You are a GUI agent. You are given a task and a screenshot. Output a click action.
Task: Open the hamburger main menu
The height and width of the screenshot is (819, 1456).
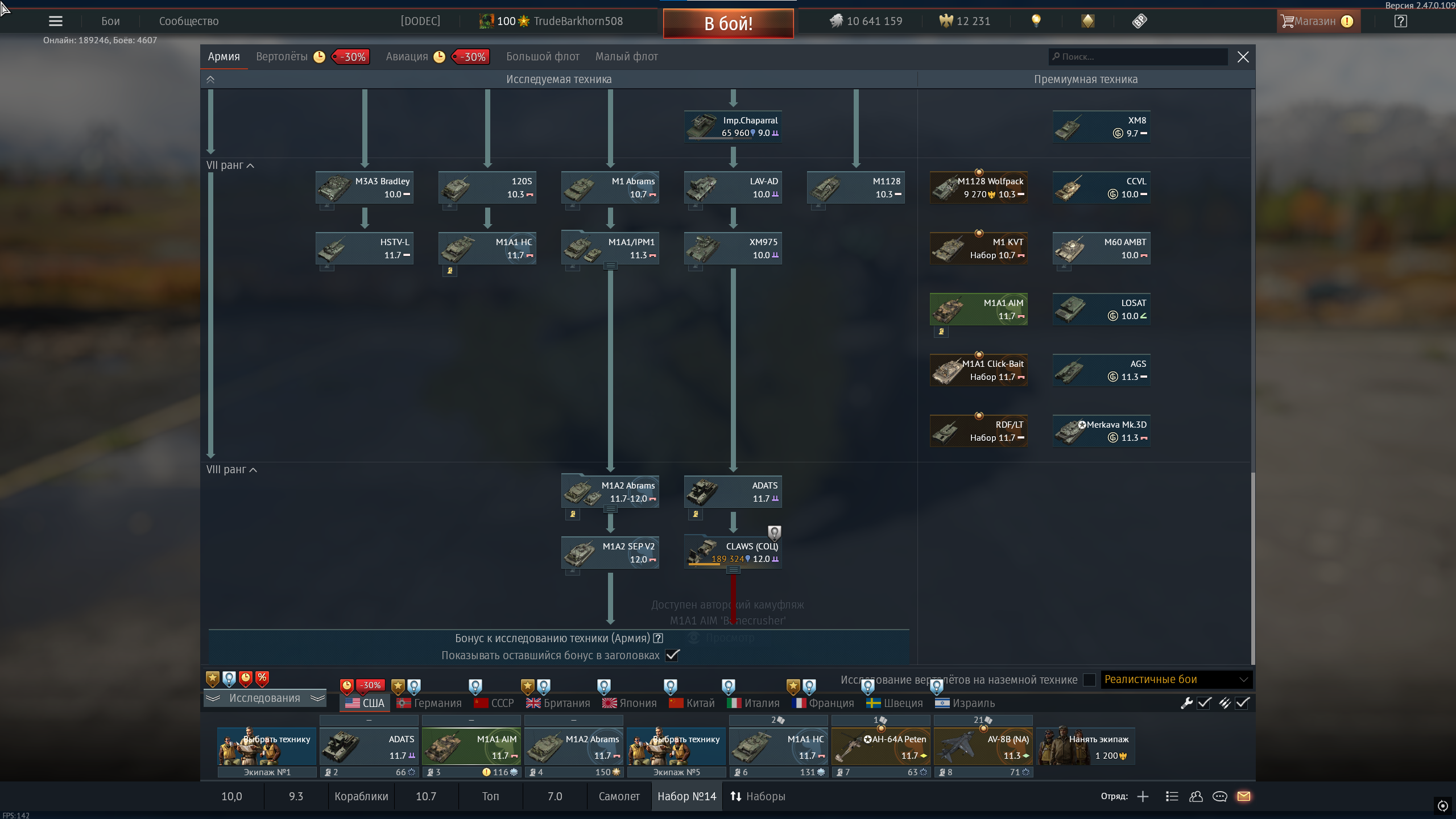pyautogui.click(x=55, y=21)
